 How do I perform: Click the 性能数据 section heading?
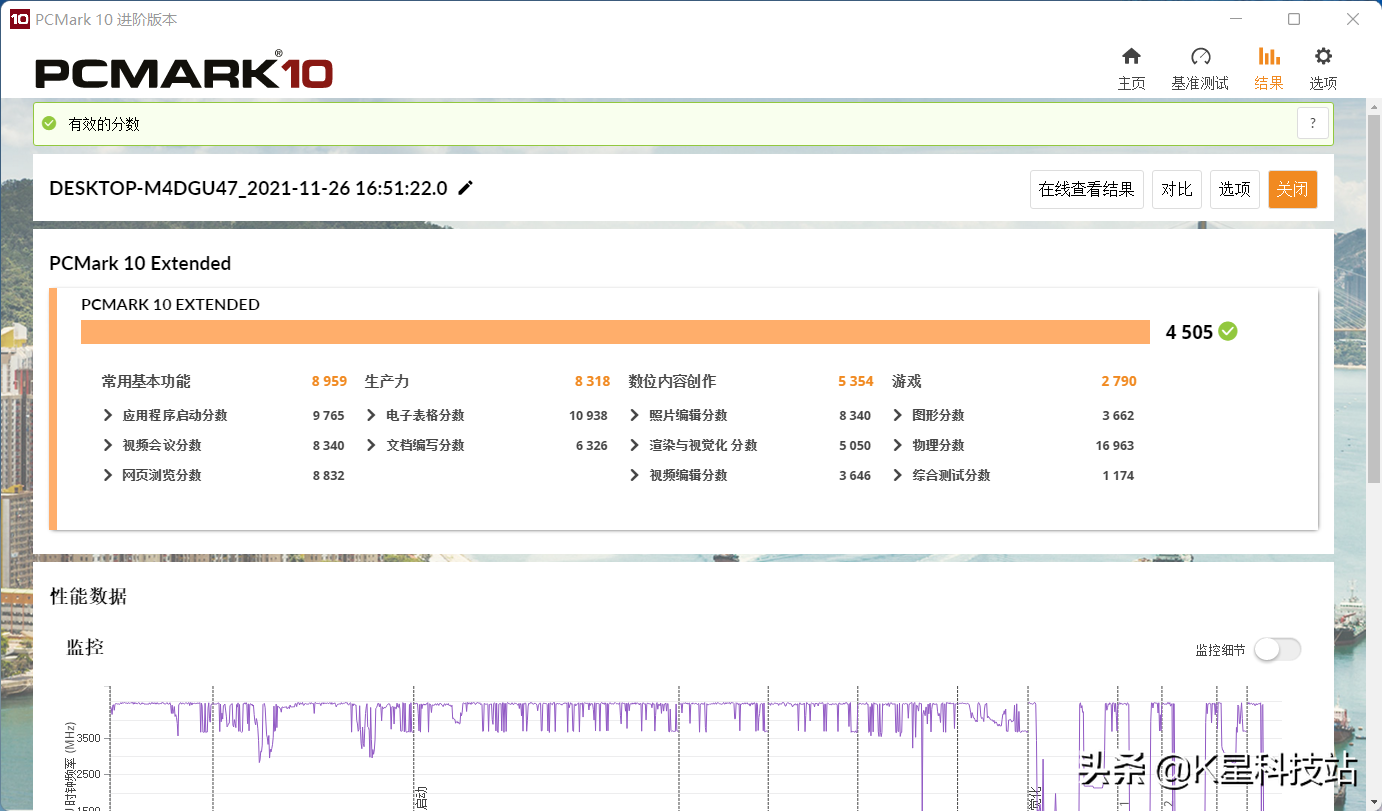click(x=88, y=596)
